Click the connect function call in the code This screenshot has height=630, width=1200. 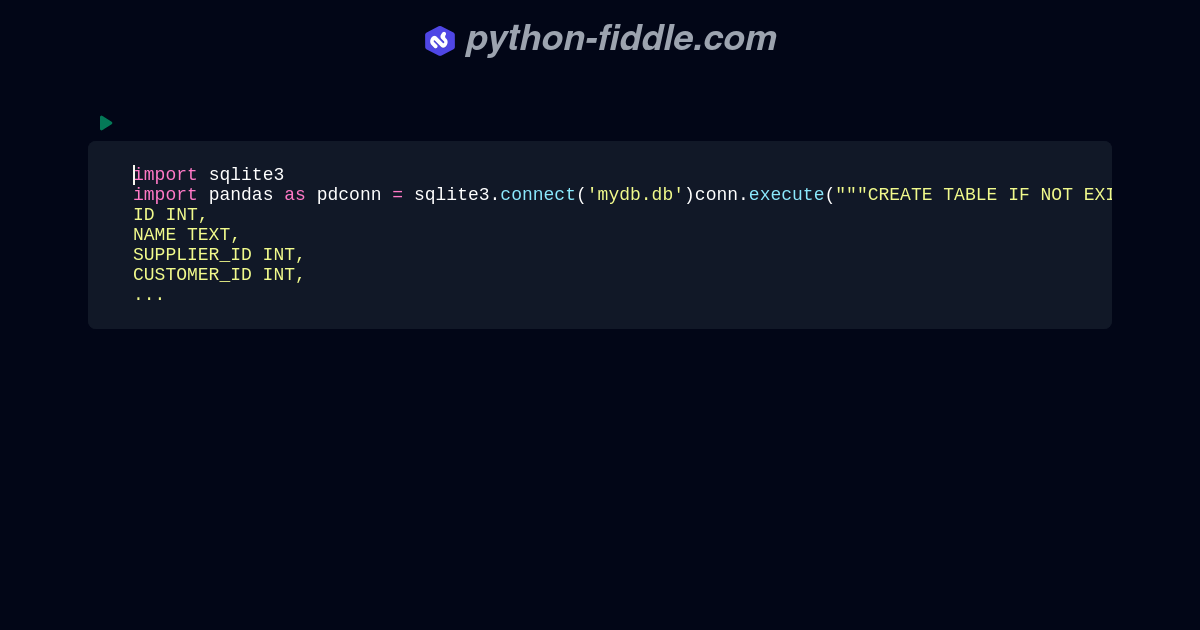click(x=538, y=195)
